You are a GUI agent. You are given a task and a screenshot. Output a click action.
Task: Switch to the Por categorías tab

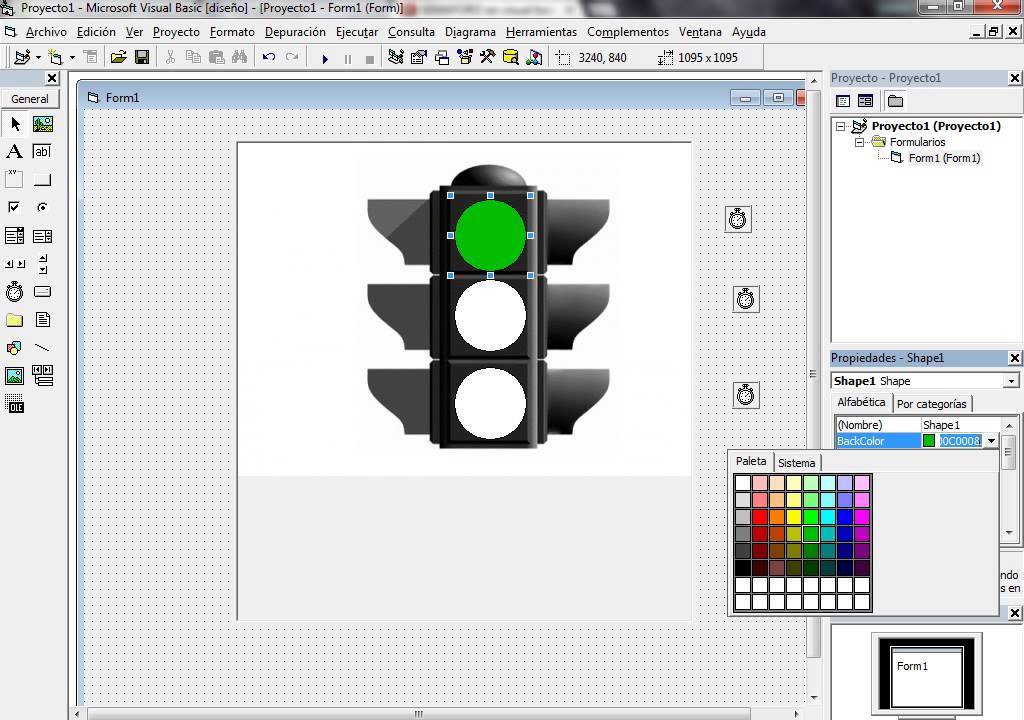tap(931, 404)
